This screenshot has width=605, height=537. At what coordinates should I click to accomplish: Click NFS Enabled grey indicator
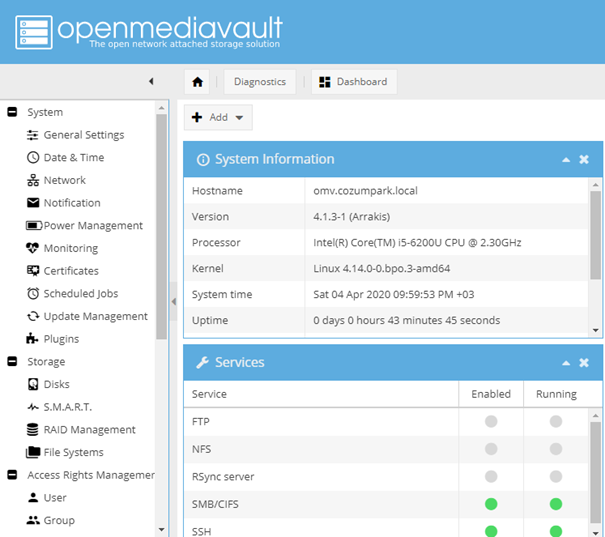[491, 449]
